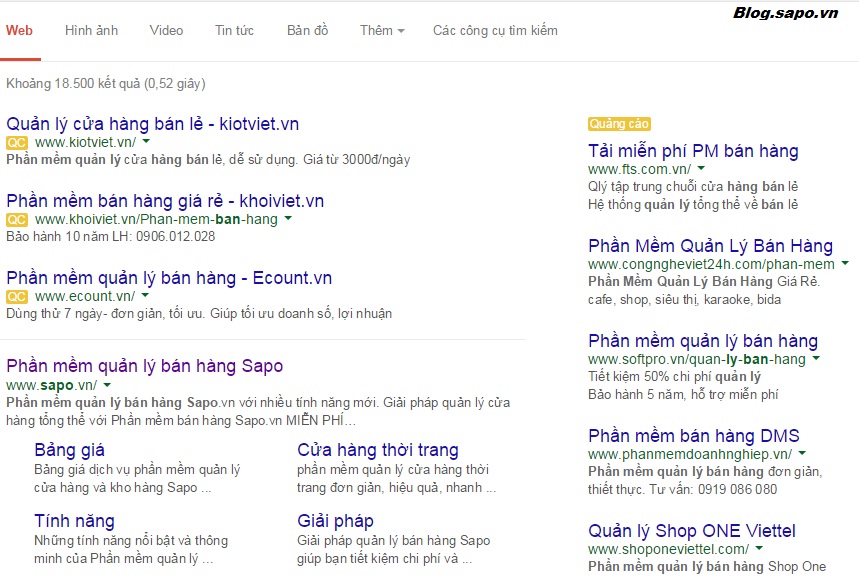Open Quản lý cửa hàng bán lẻ kiotviet.vn
The width and height of the screenshot is (859, 576).
pos(152,124)
